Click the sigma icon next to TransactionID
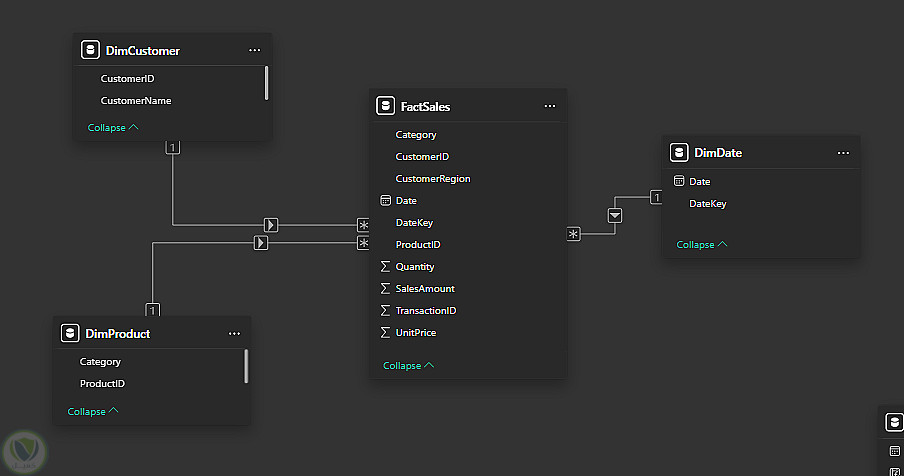The height and width of the screenshot is (476, 904). [x=385, y=311]
